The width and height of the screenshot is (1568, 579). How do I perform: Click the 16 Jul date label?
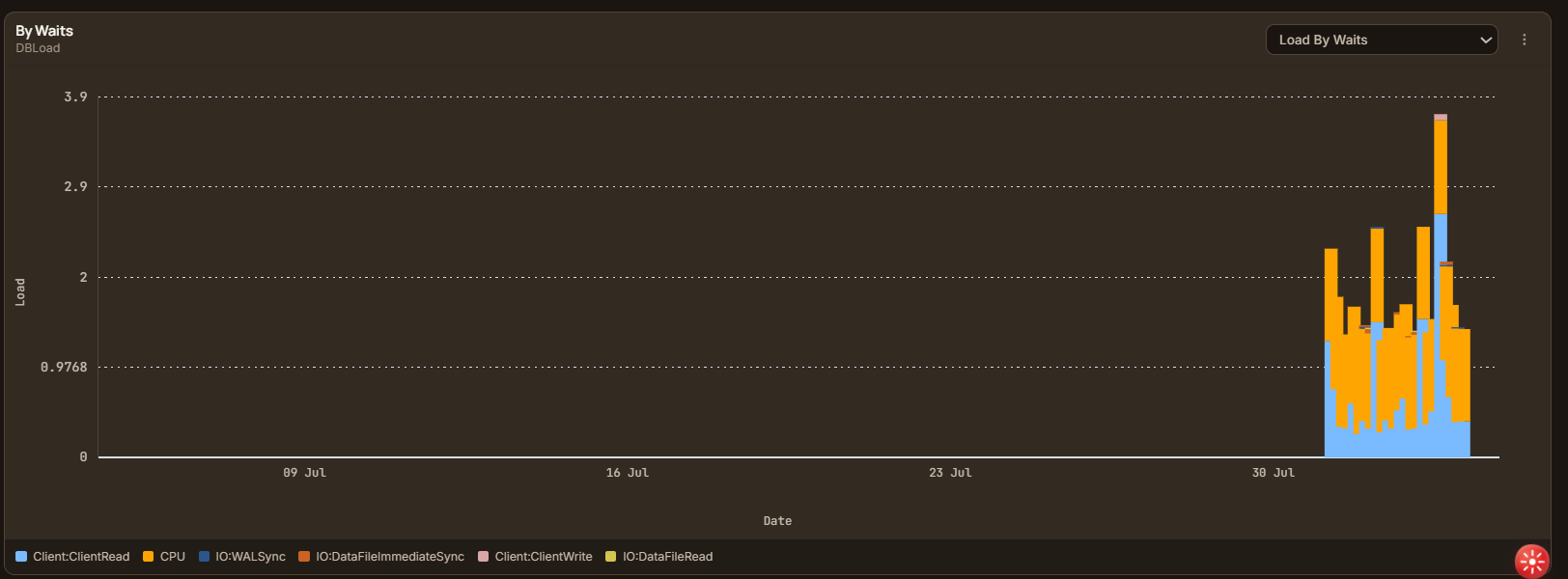628,473
